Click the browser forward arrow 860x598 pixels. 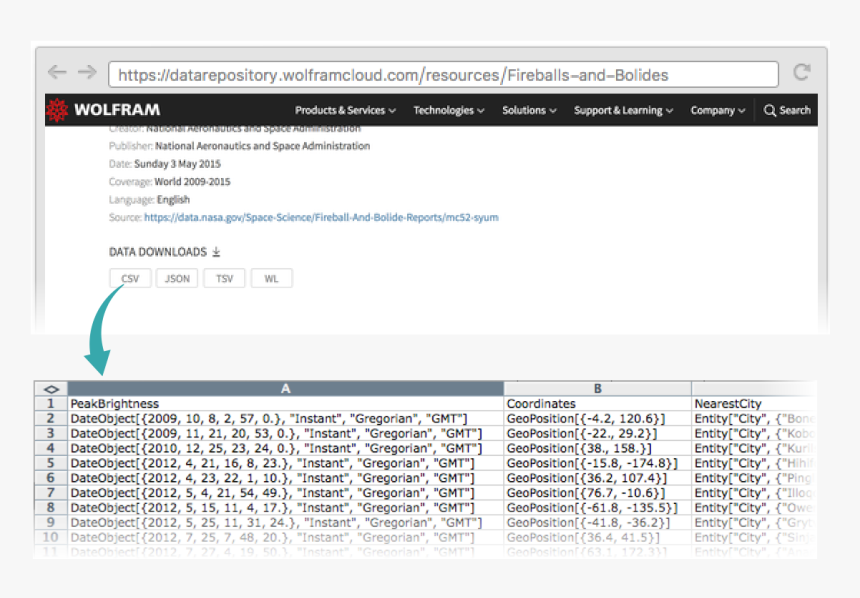click(x=87, y=72)
